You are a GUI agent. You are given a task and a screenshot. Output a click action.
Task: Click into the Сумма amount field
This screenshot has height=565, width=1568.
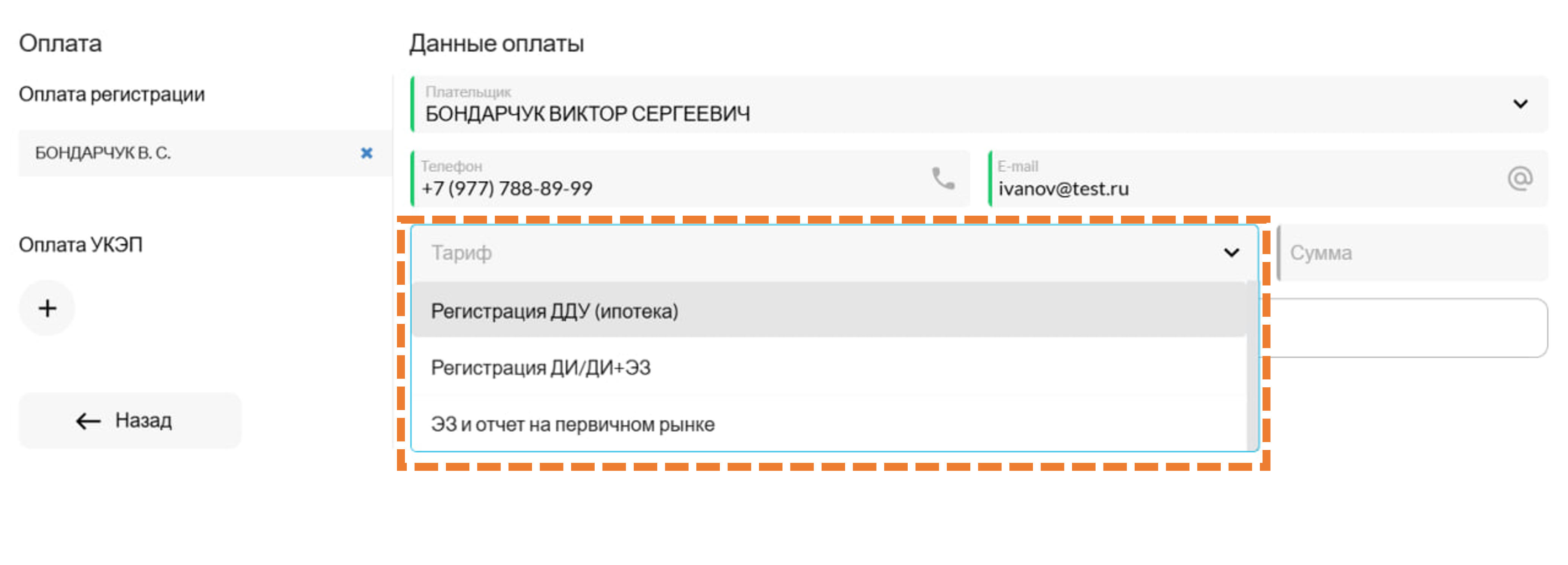pos(1412,253)
